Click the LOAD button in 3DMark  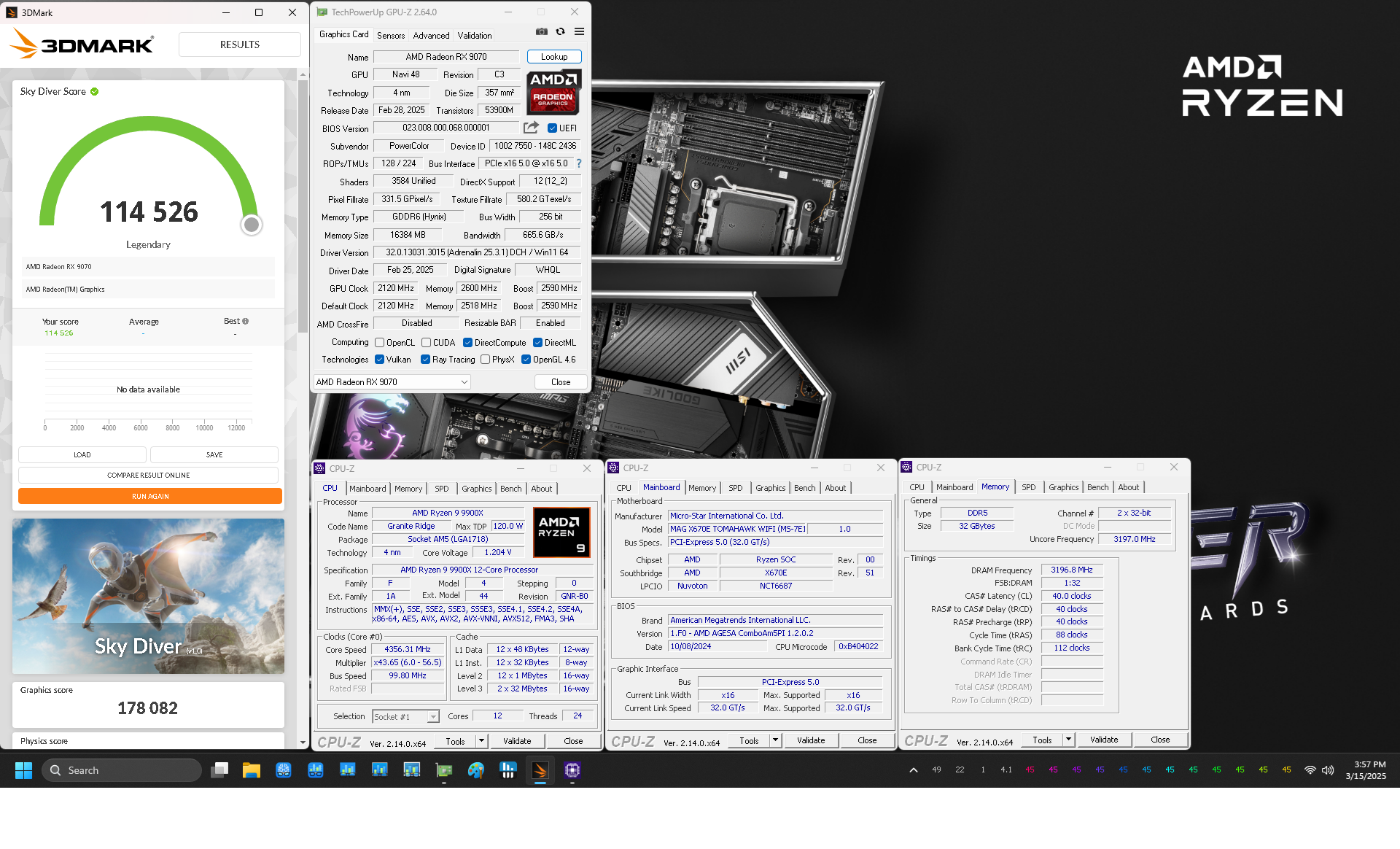click(x=82, y=454)
